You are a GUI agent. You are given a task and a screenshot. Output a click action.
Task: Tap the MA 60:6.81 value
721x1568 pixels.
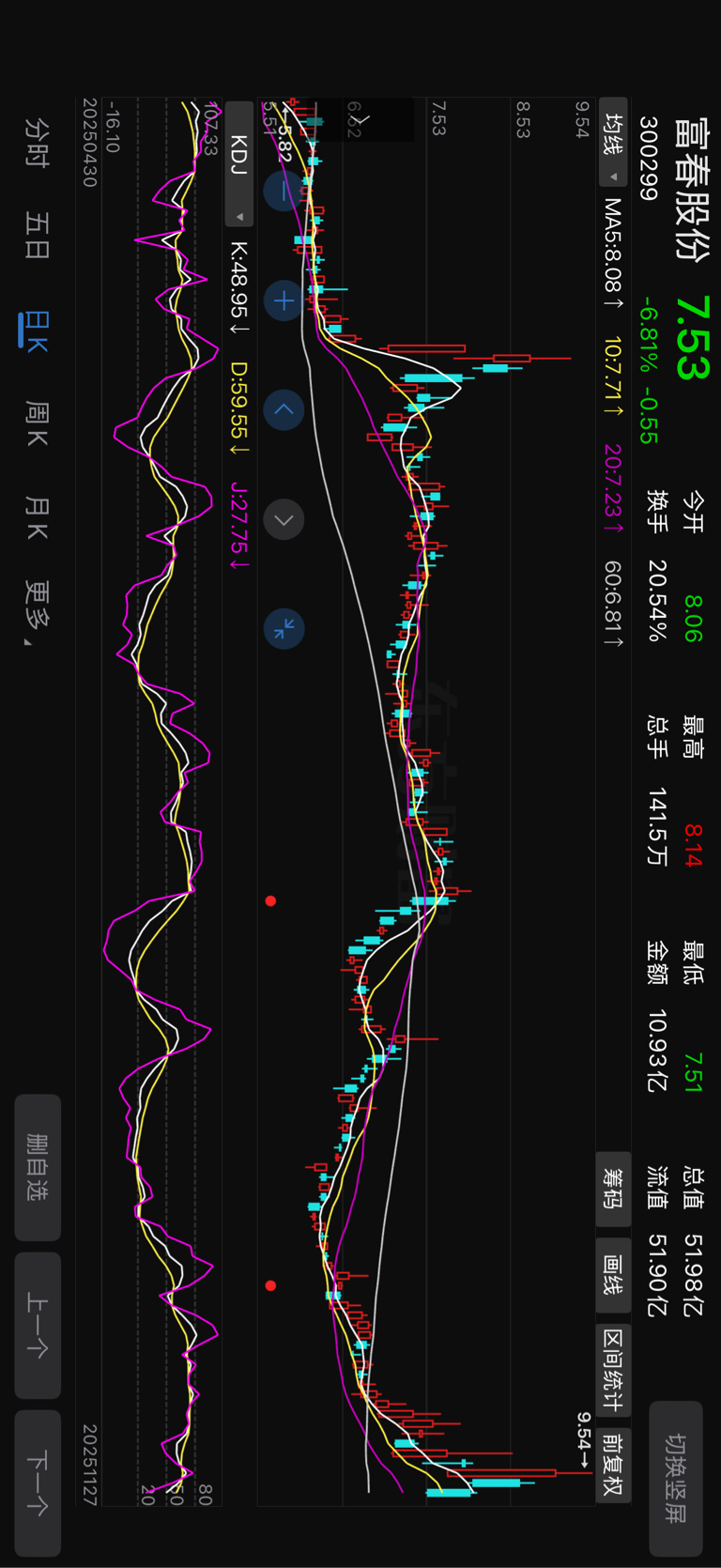click(x=613, y=605)
